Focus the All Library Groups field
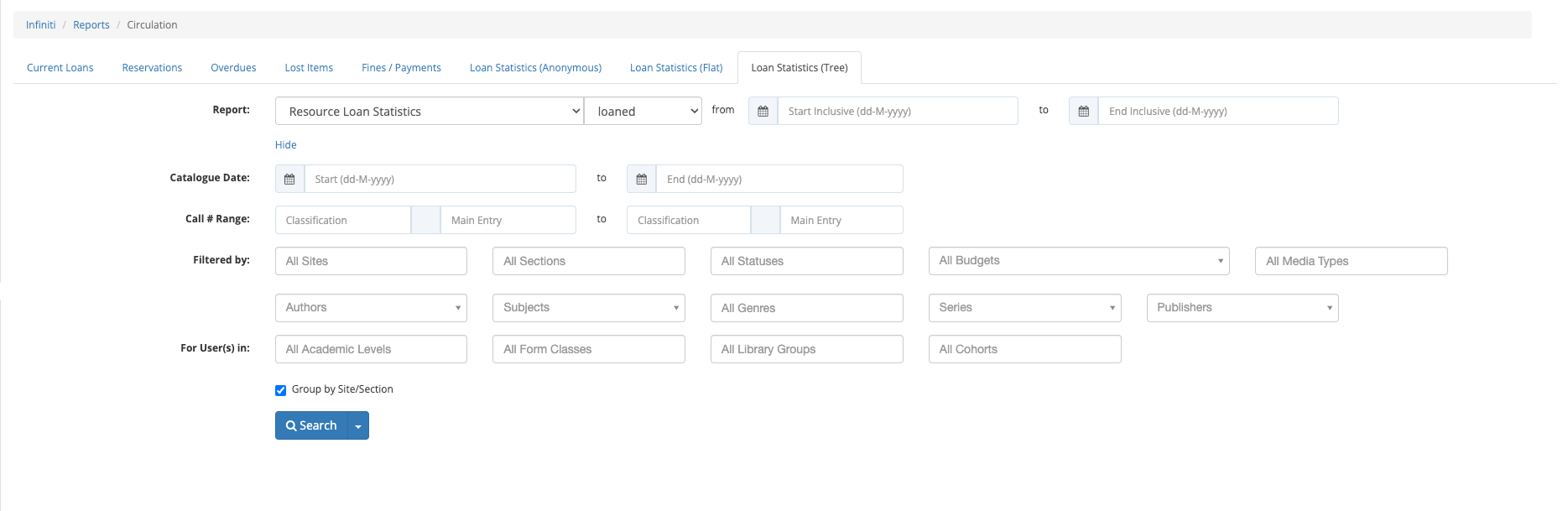Screen dimensions: 1568x511 point(807,349)
